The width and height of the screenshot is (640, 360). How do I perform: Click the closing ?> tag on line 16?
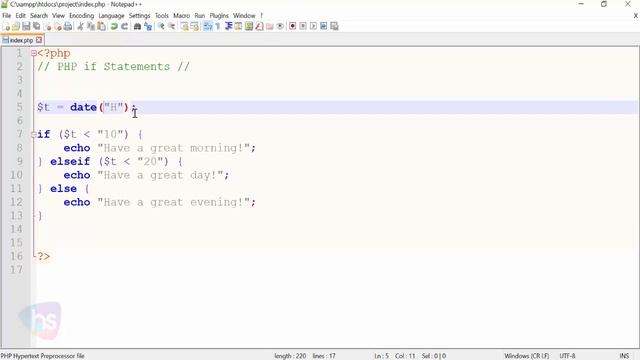point(44,256)
